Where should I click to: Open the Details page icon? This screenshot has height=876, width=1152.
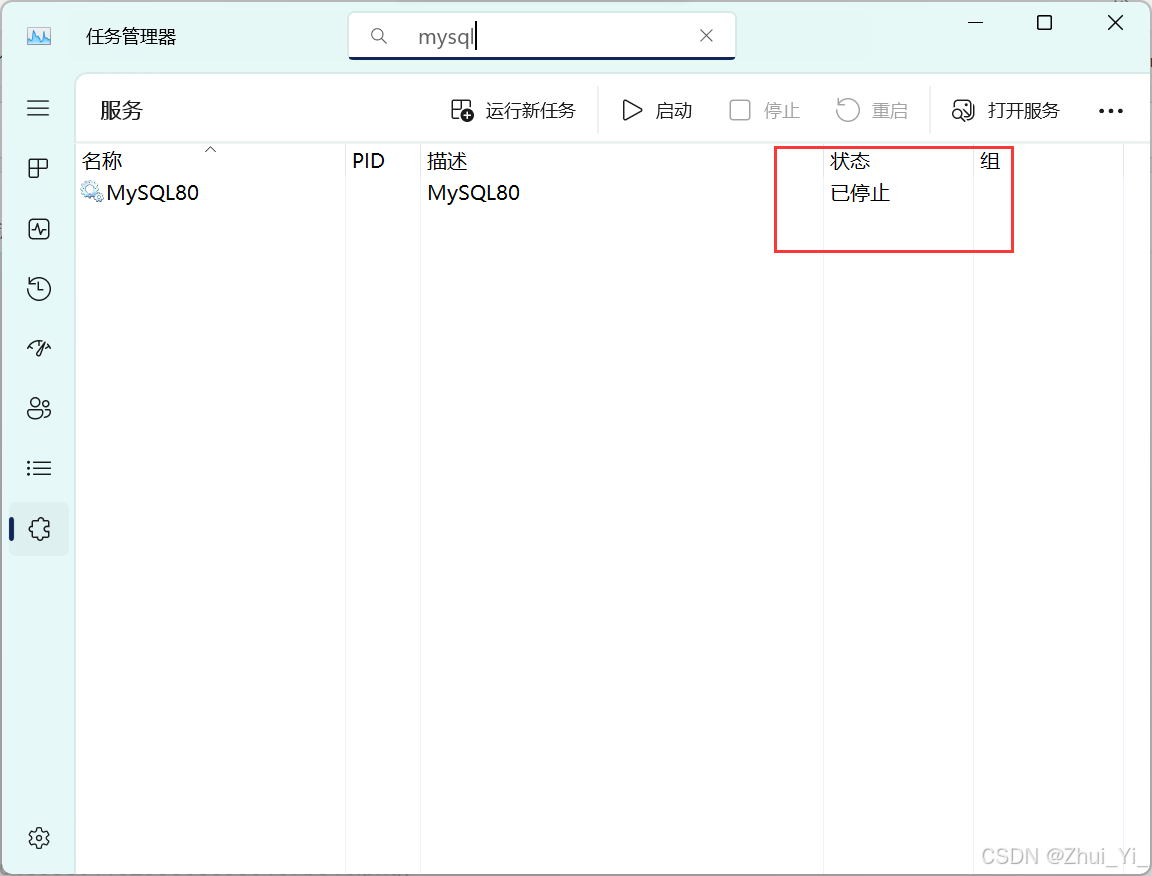point(38,468)
